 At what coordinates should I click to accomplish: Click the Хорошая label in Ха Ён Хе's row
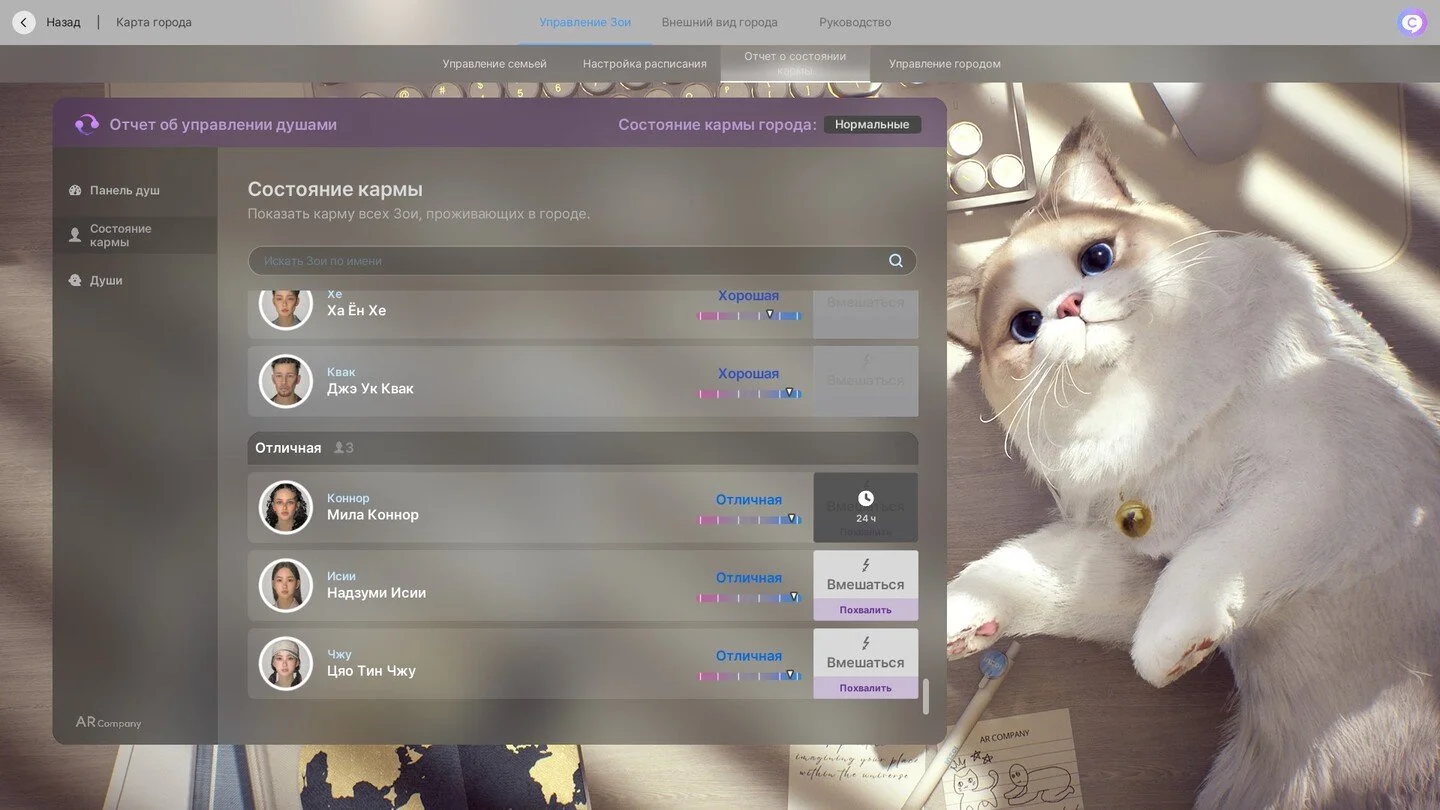tap(748, 296)
